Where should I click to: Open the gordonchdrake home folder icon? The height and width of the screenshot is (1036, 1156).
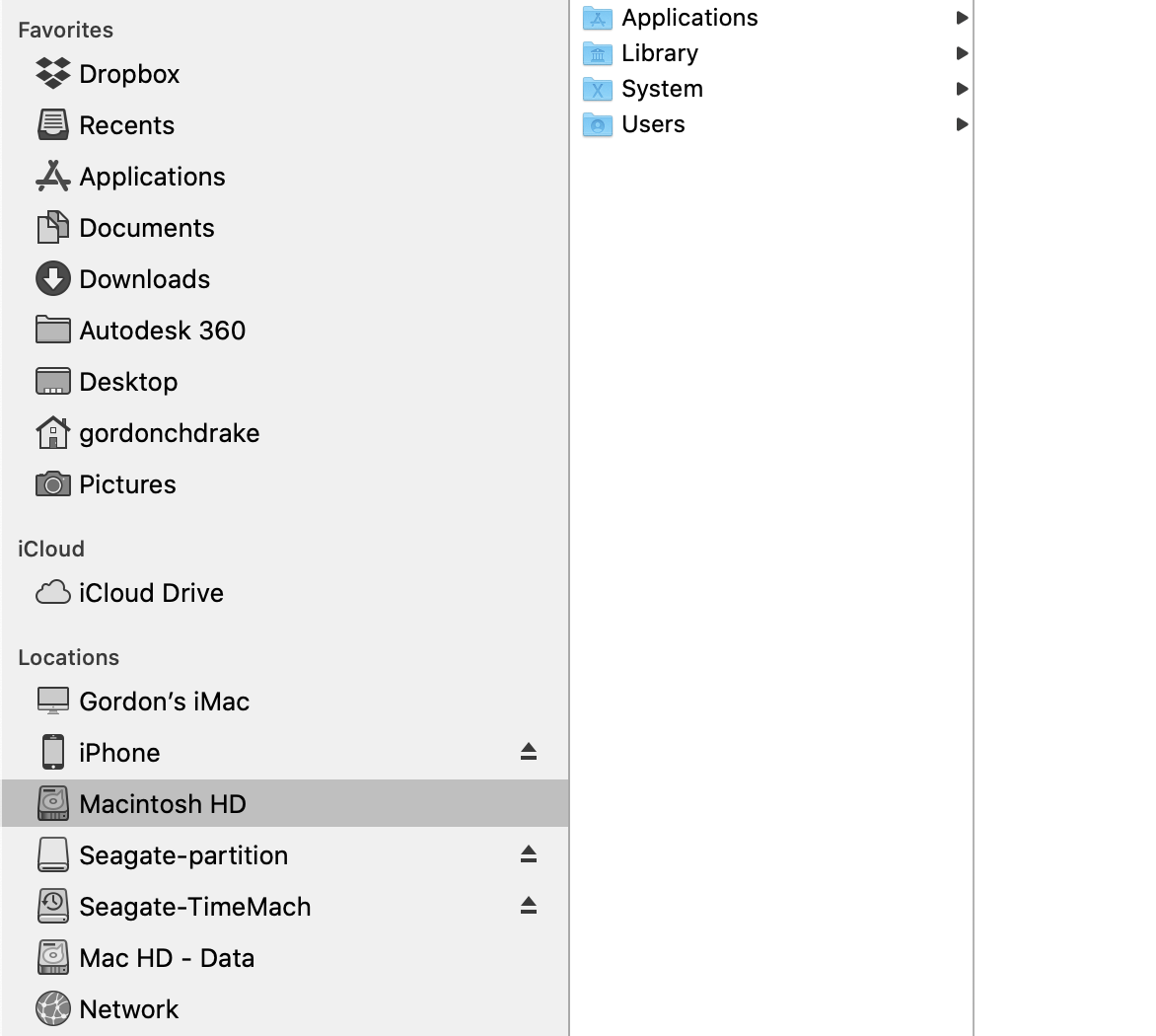(x=52, y=432)
